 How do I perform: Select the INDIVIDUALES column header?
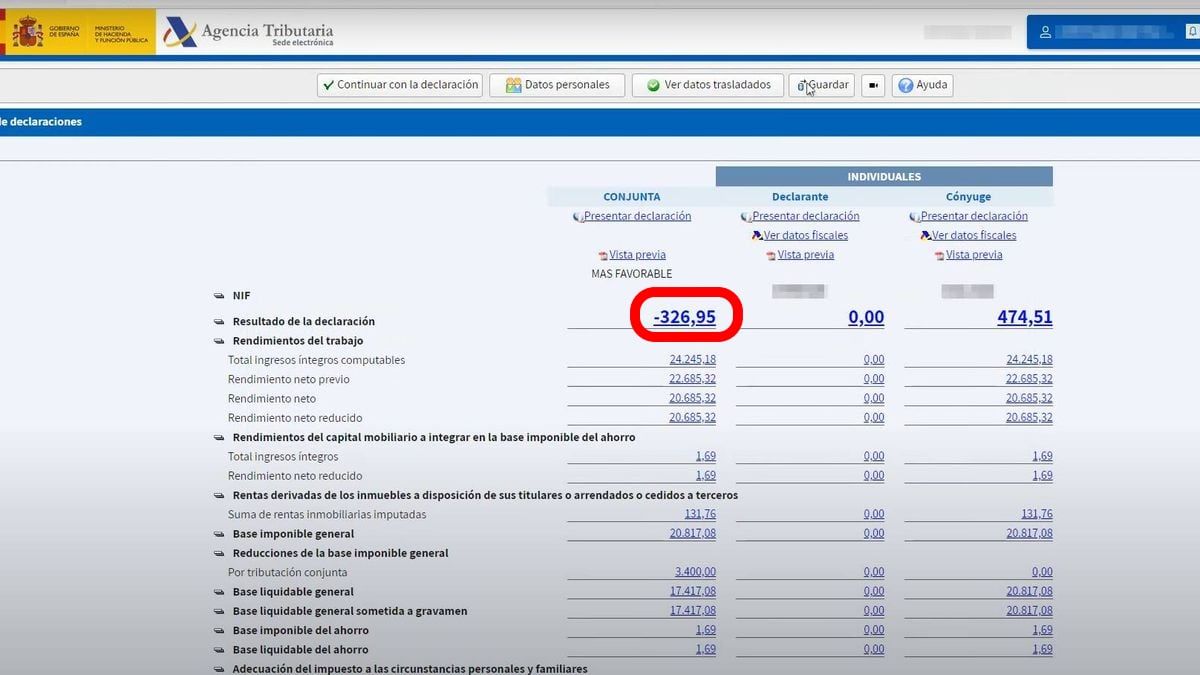click(884, 176)
